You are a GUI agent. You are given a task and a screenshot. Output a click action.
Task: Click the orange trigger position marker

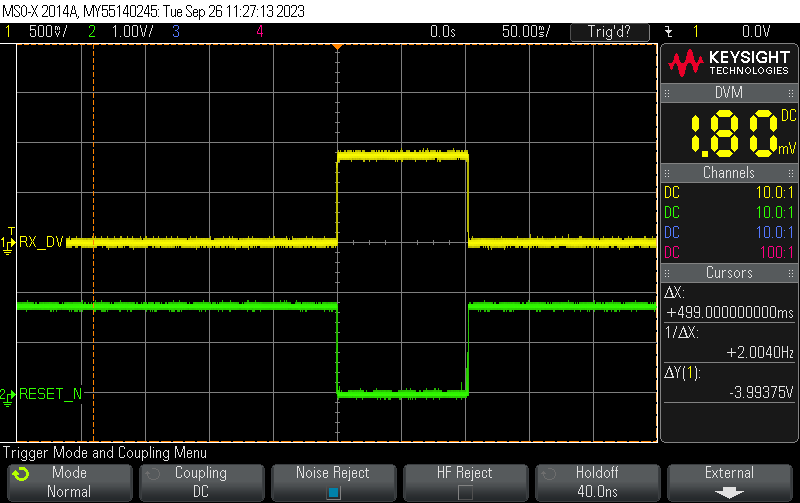tap(337, 47)
